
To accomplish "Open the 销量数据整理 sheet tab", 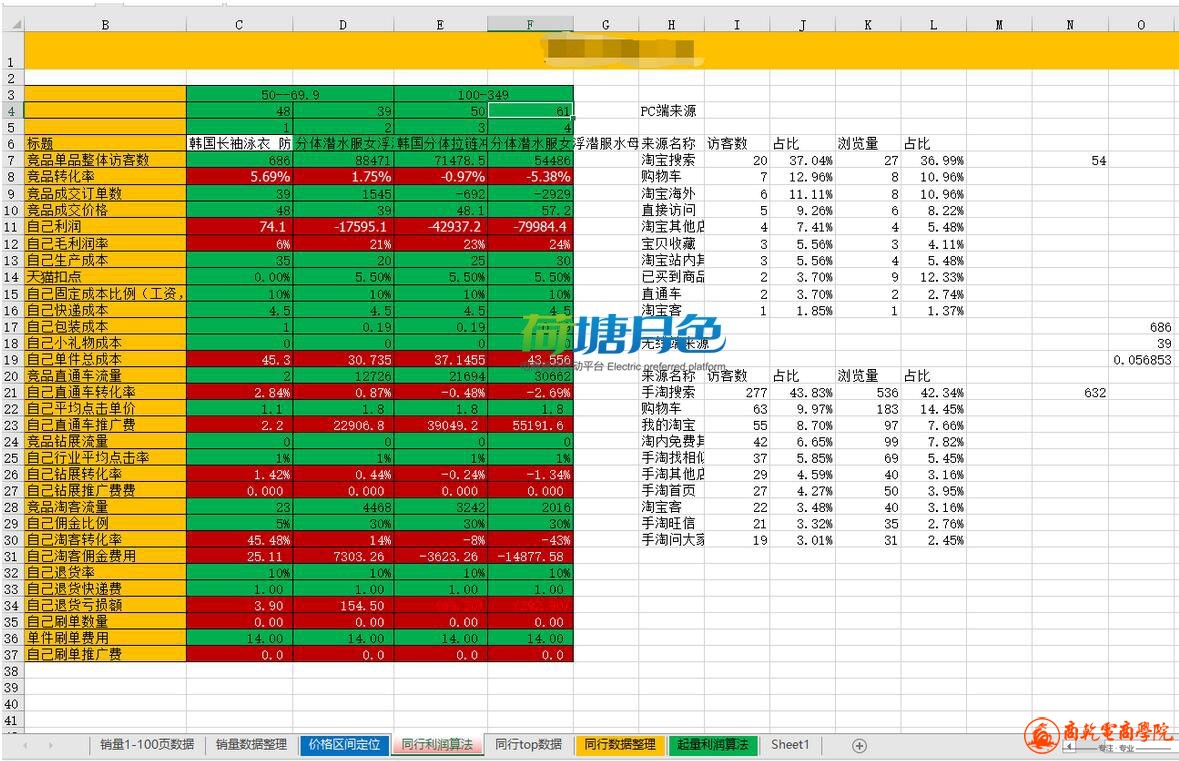I will click(251, 745).
